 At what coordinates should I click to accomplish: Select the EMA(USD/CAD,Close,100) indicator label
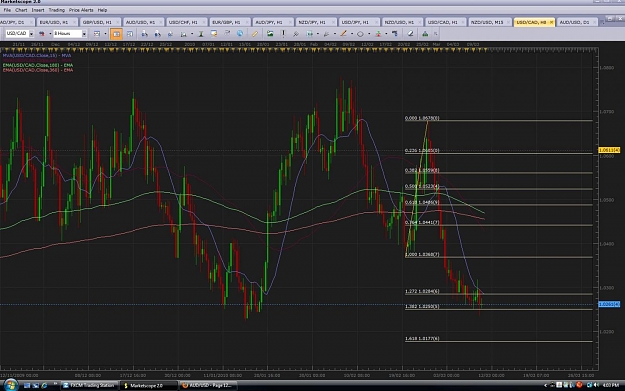[38, 65]
